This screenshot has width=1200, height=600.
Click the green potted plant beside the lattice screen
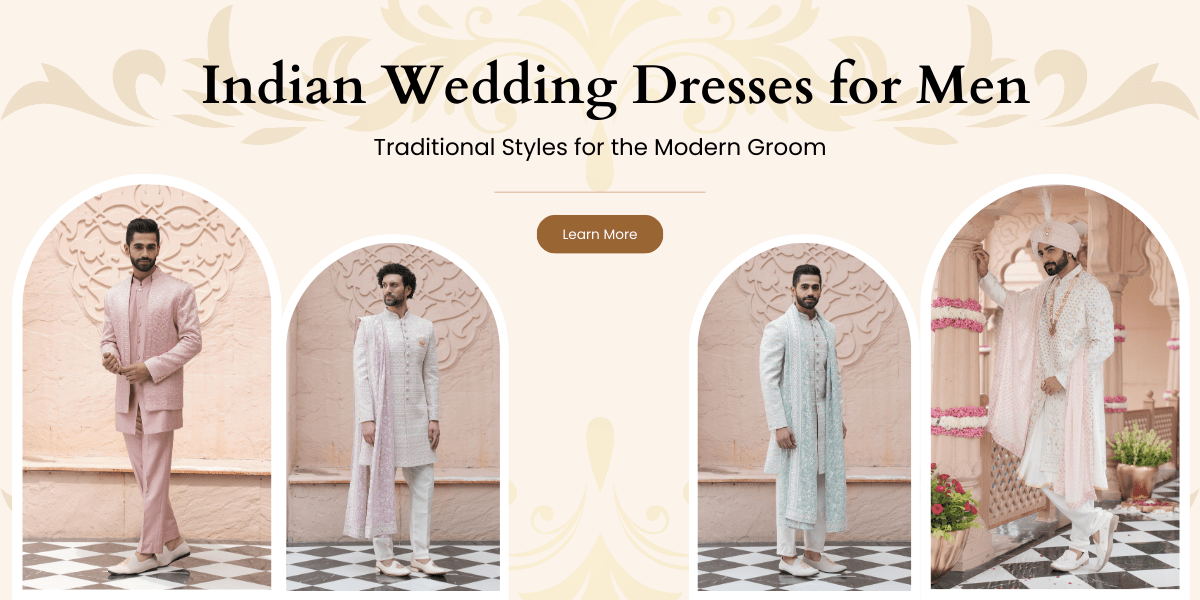click(x=1138, y=460)
